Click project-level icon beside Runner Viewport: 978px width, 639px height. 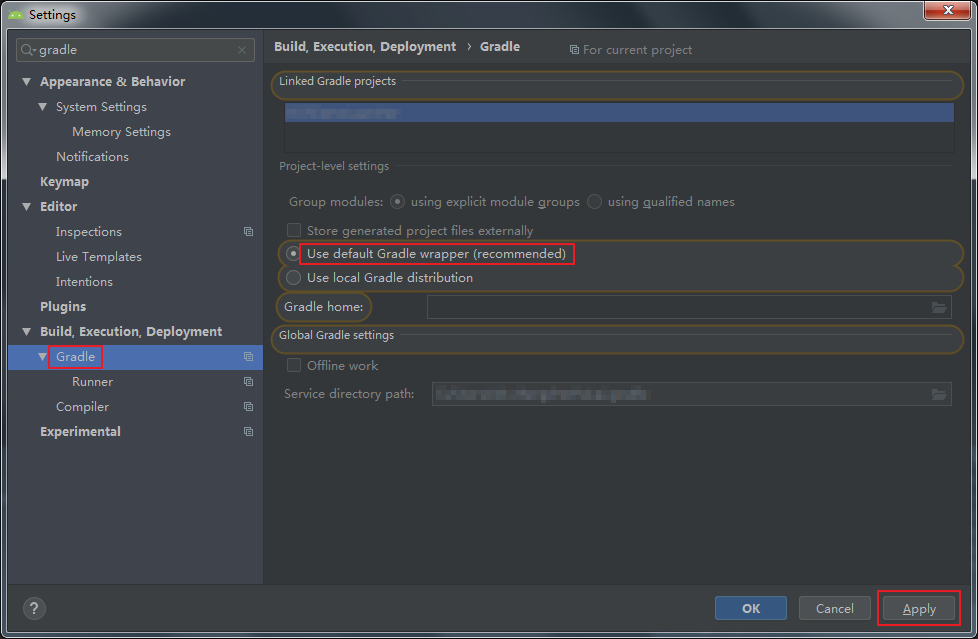coord(248,381)
